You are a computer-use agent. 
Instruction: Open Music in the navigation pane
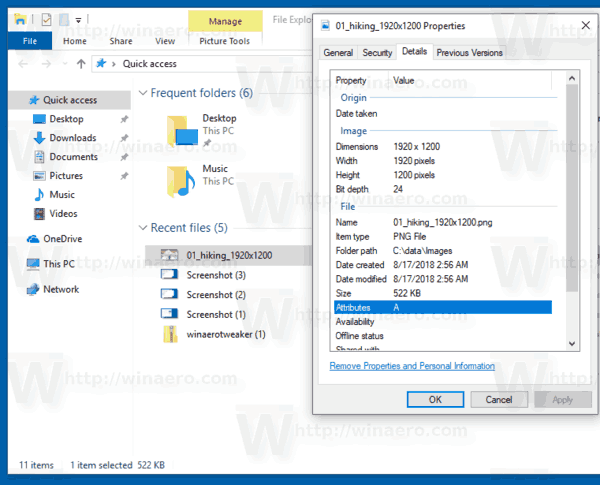pos(62,194)
